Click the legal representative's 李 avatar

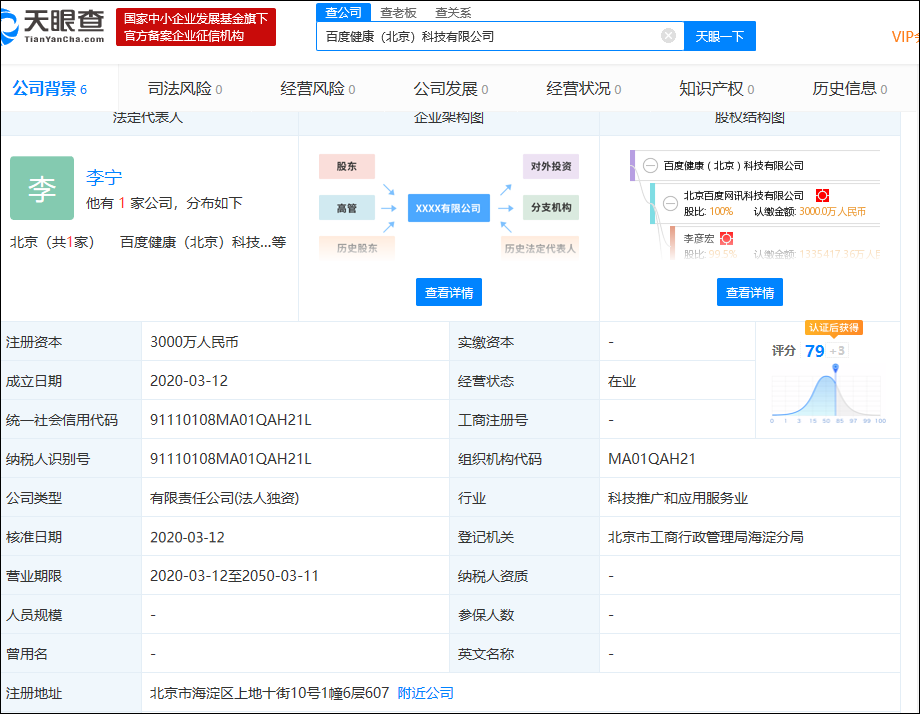coord(41,187)
